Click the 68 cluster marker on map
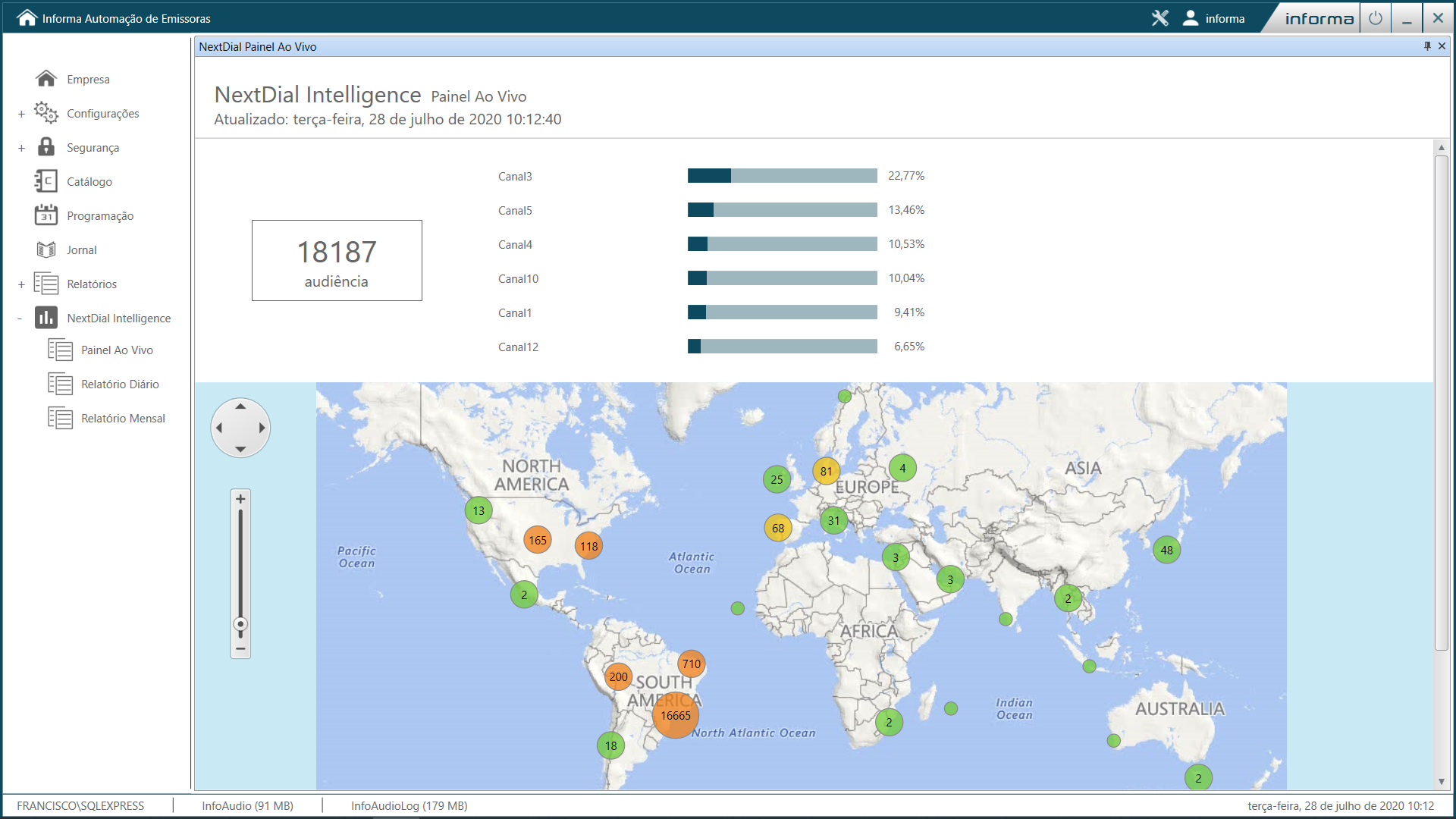 point(777,528)
